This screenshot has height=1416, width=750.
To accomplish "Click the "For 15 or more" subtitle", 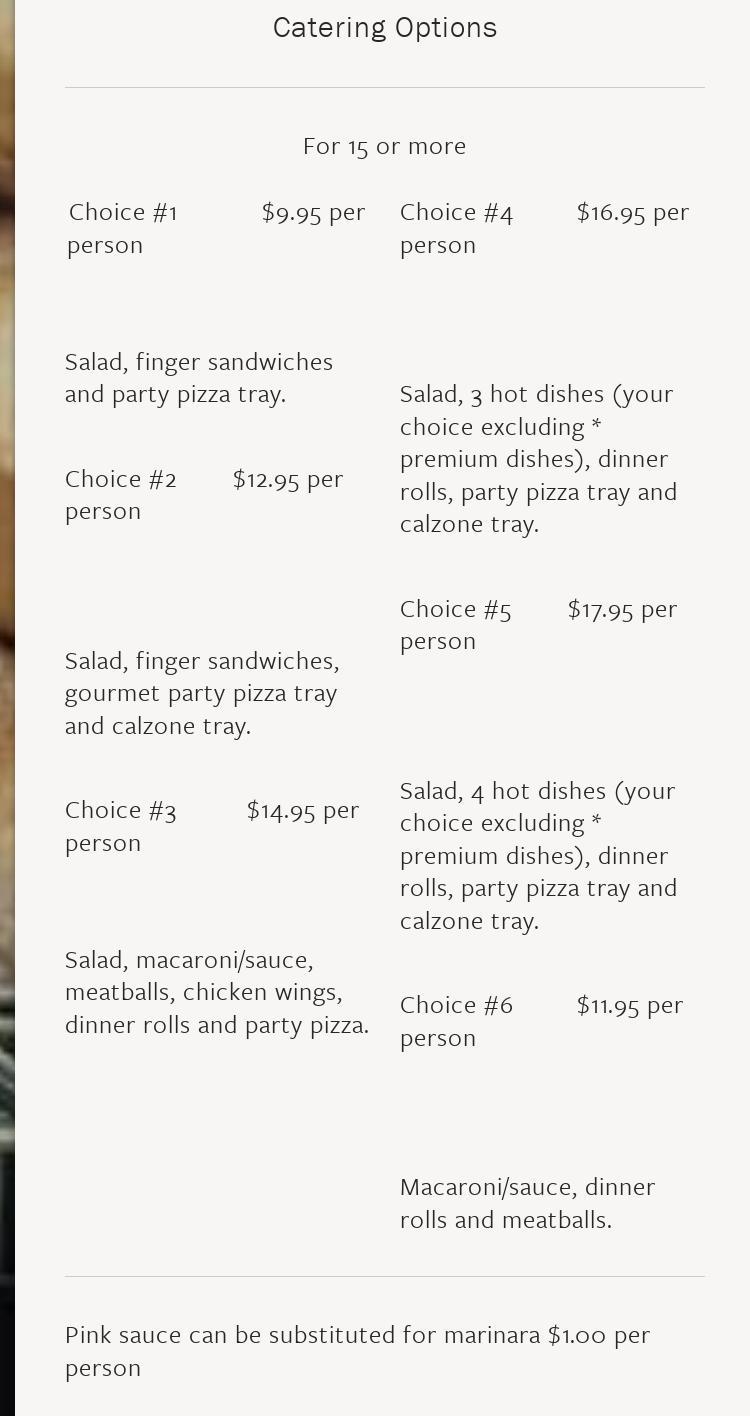I will coord(385,146).
